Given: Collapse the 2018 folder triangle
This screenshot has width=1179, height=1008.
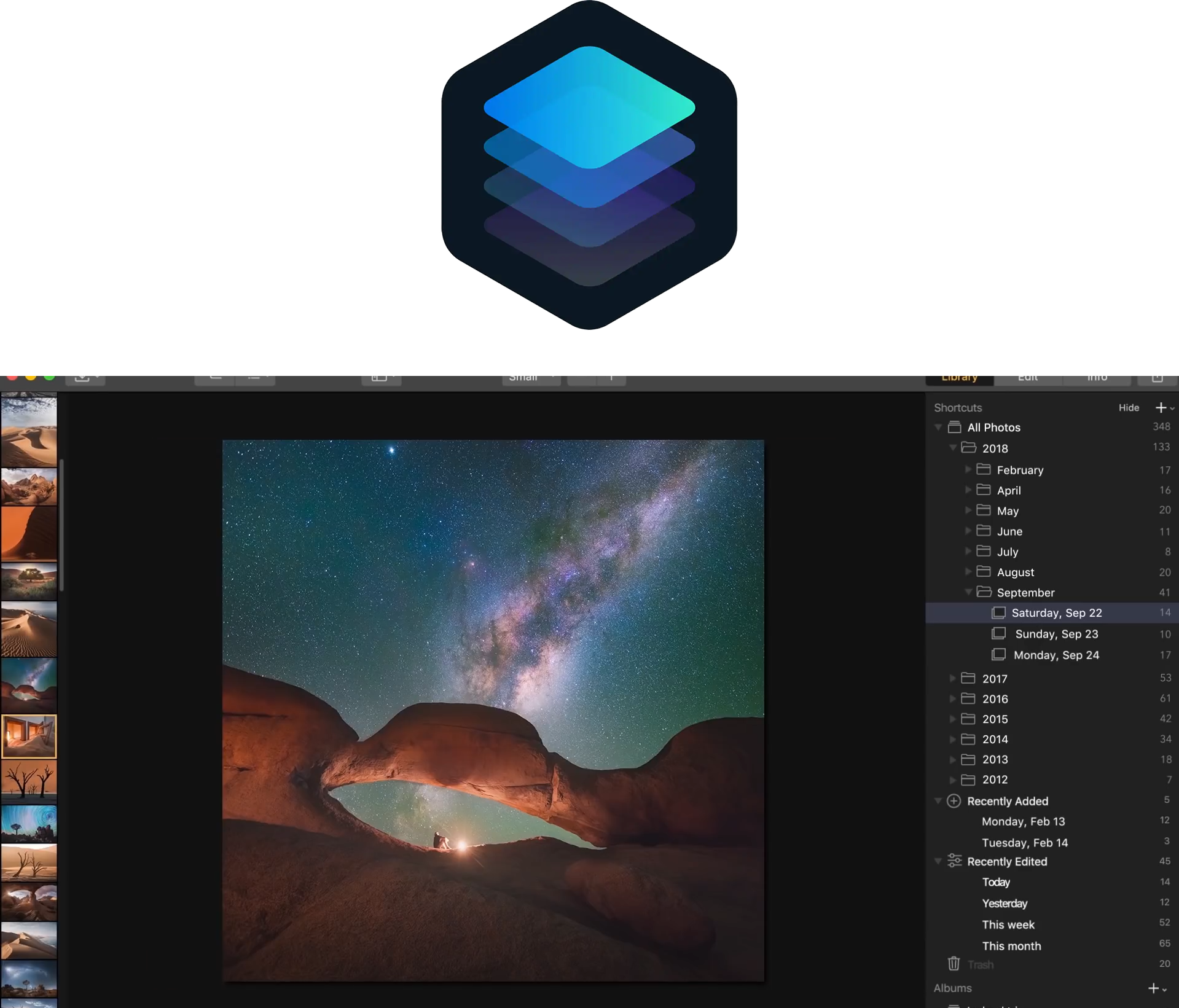Looking at the screenshot, I should 953,448.
